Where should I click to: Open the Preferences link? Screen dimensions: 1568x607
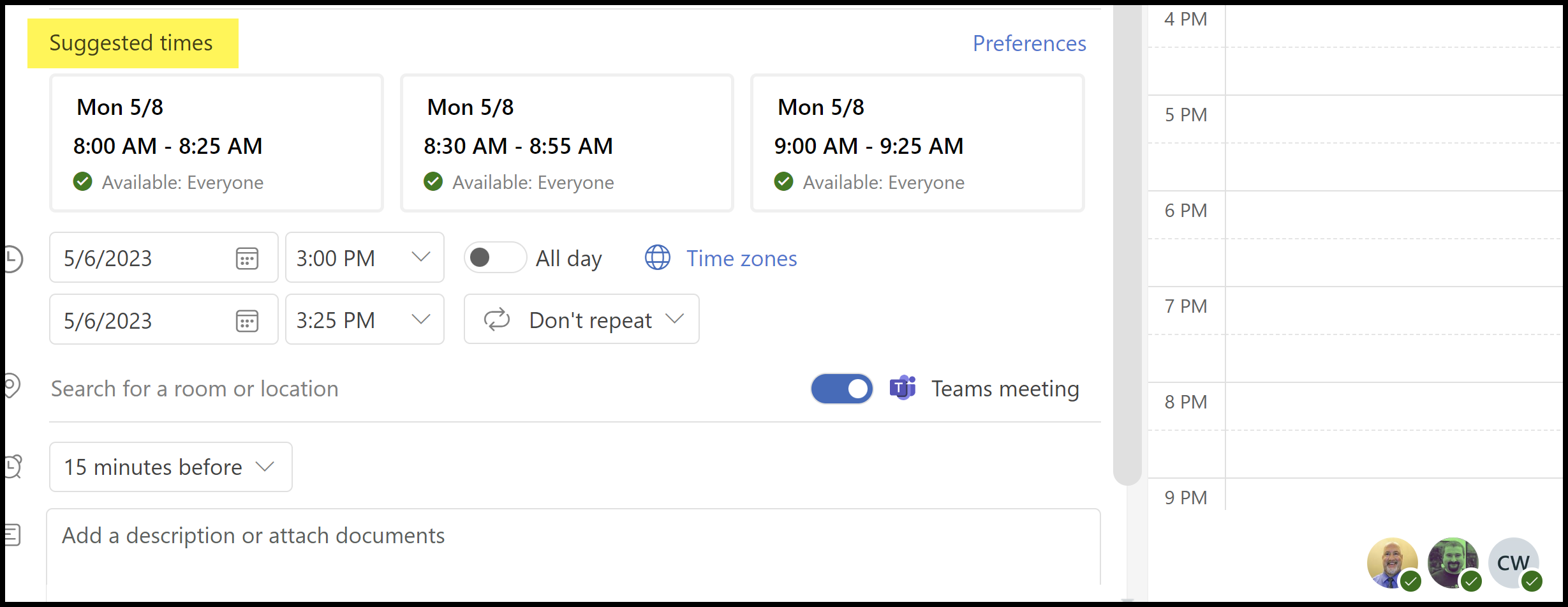[x=1029, y=43]
